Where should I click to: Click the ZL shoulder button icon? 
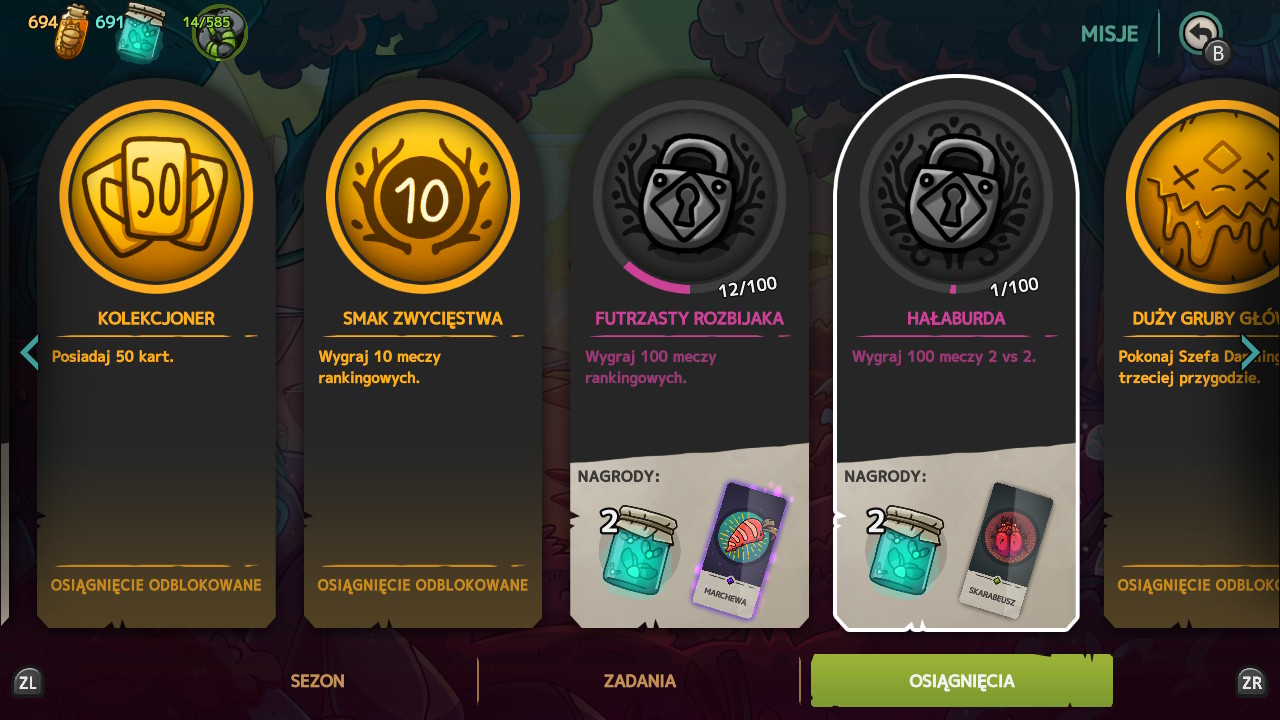click(x=27, y=682)
